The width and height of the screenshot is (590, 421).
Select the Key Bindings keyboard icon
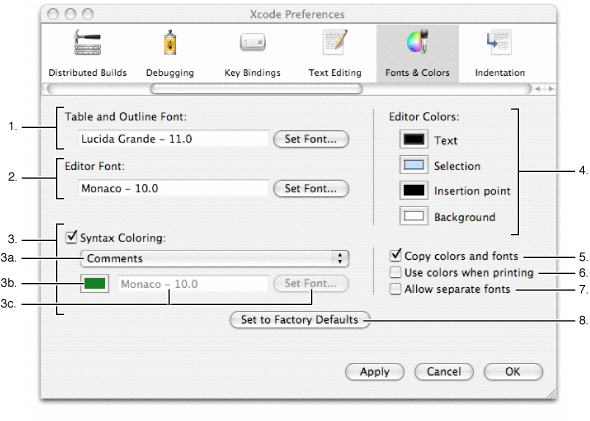(252, 42)
